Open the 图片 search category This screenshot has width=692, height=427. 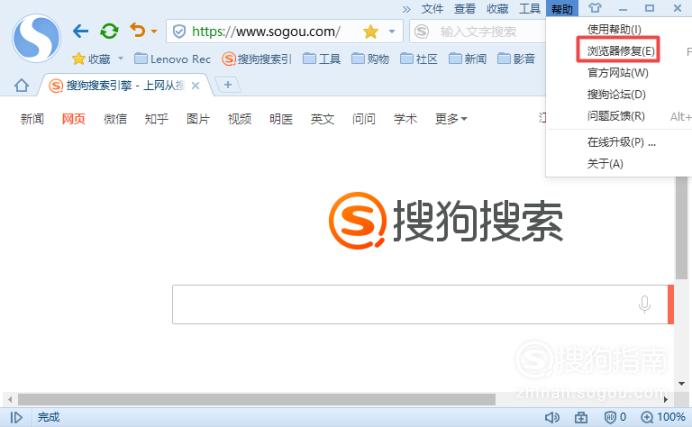click(198, 119)
